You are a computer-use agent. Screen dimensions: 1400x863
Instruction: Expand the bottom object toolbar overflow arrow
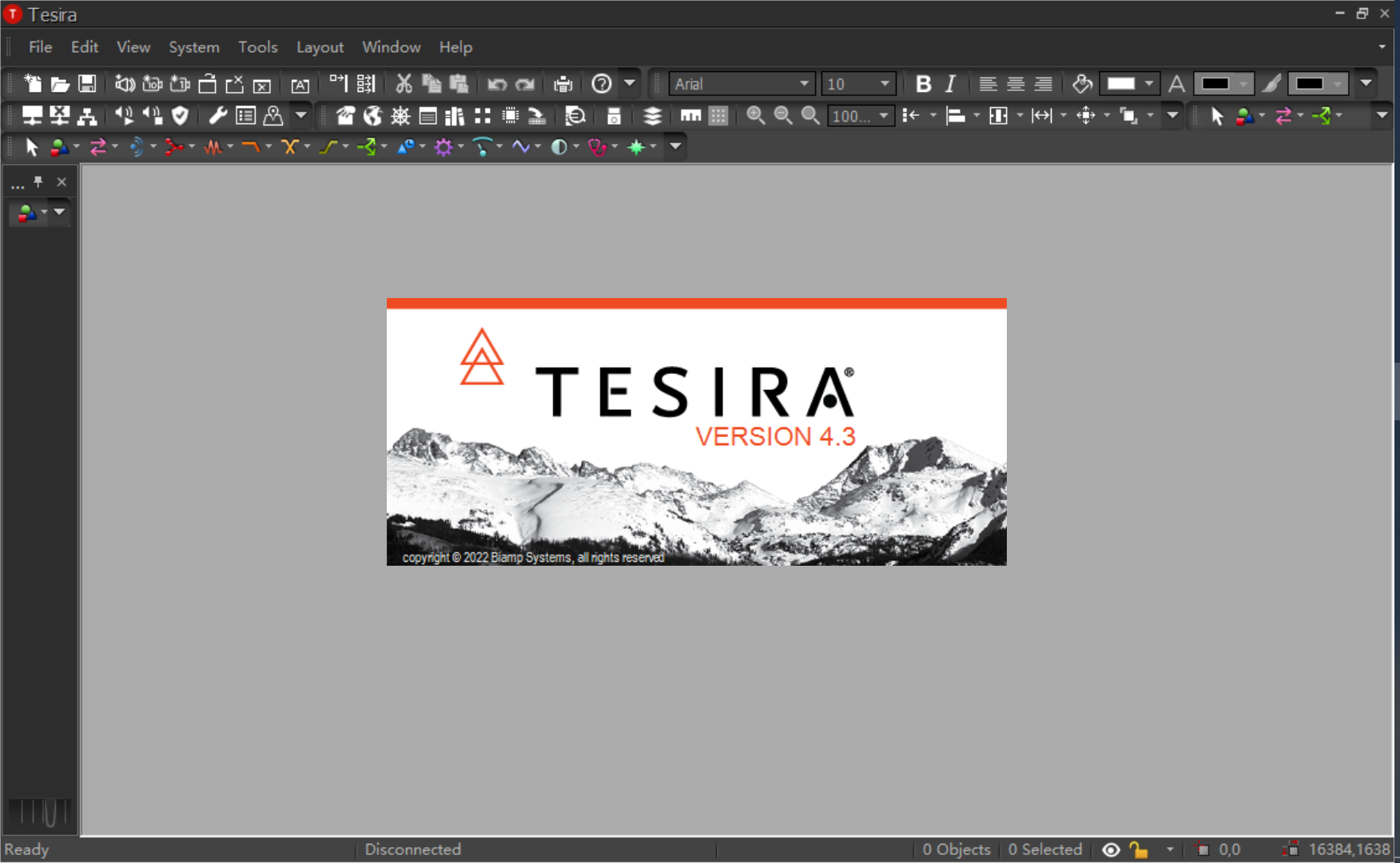tap(675, 146)
